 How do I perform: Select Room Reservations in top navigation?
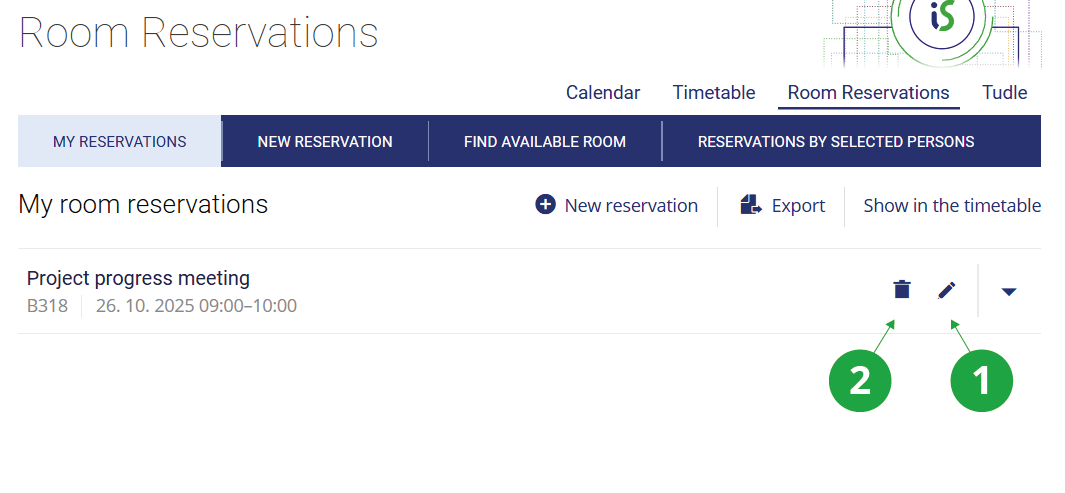click(868, 93)
